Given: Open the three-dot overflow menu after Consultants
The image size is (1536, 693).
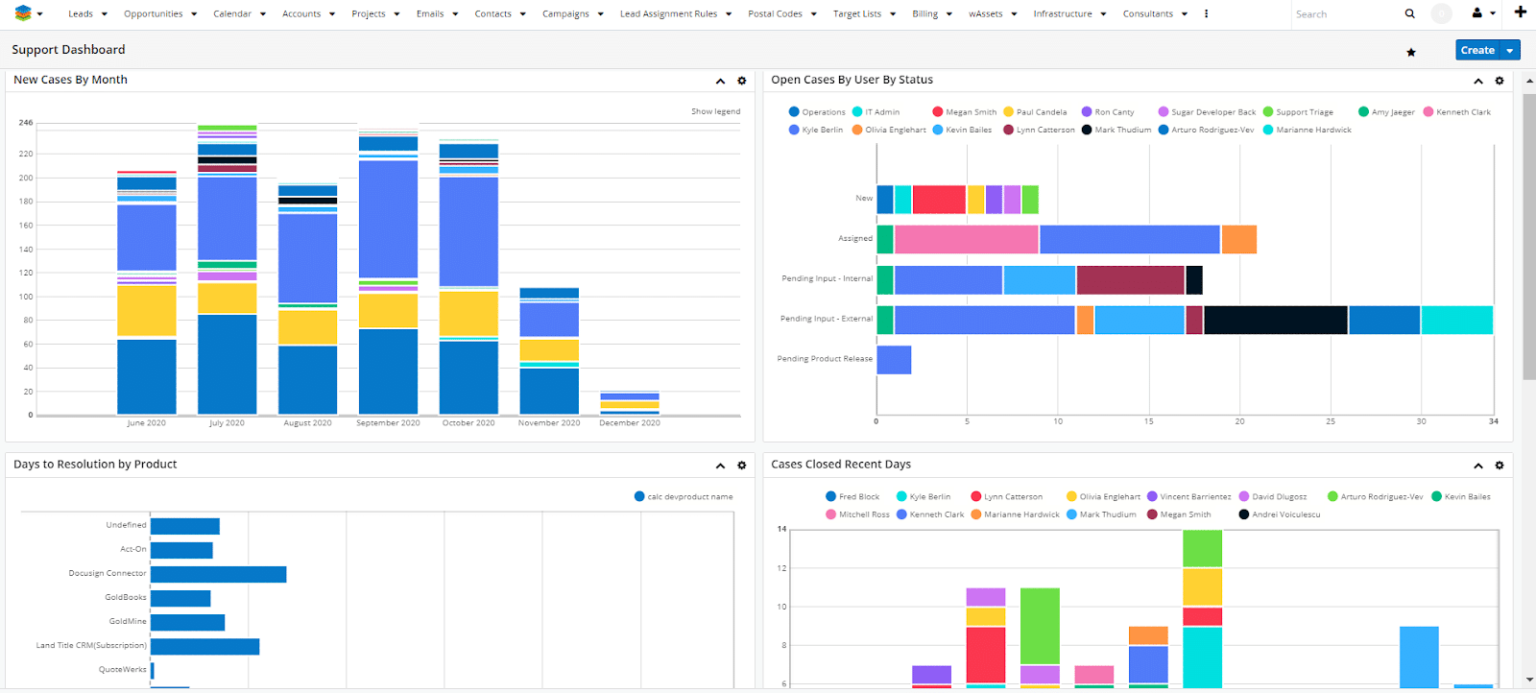Looking at the screenshot, I should tap(1205, 14).
